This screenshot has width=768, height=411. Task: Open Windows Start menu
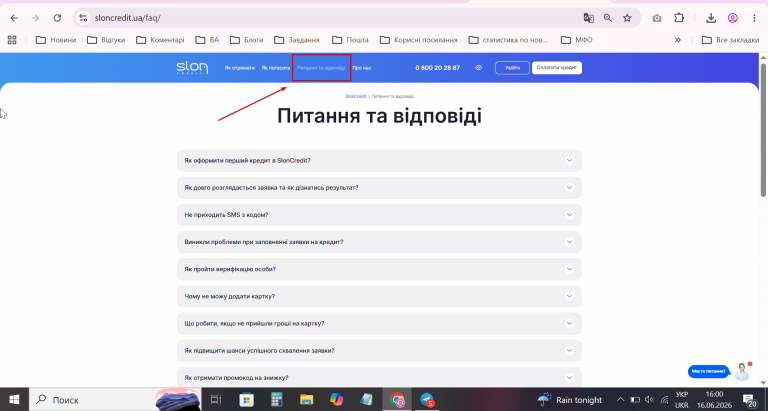14,400
